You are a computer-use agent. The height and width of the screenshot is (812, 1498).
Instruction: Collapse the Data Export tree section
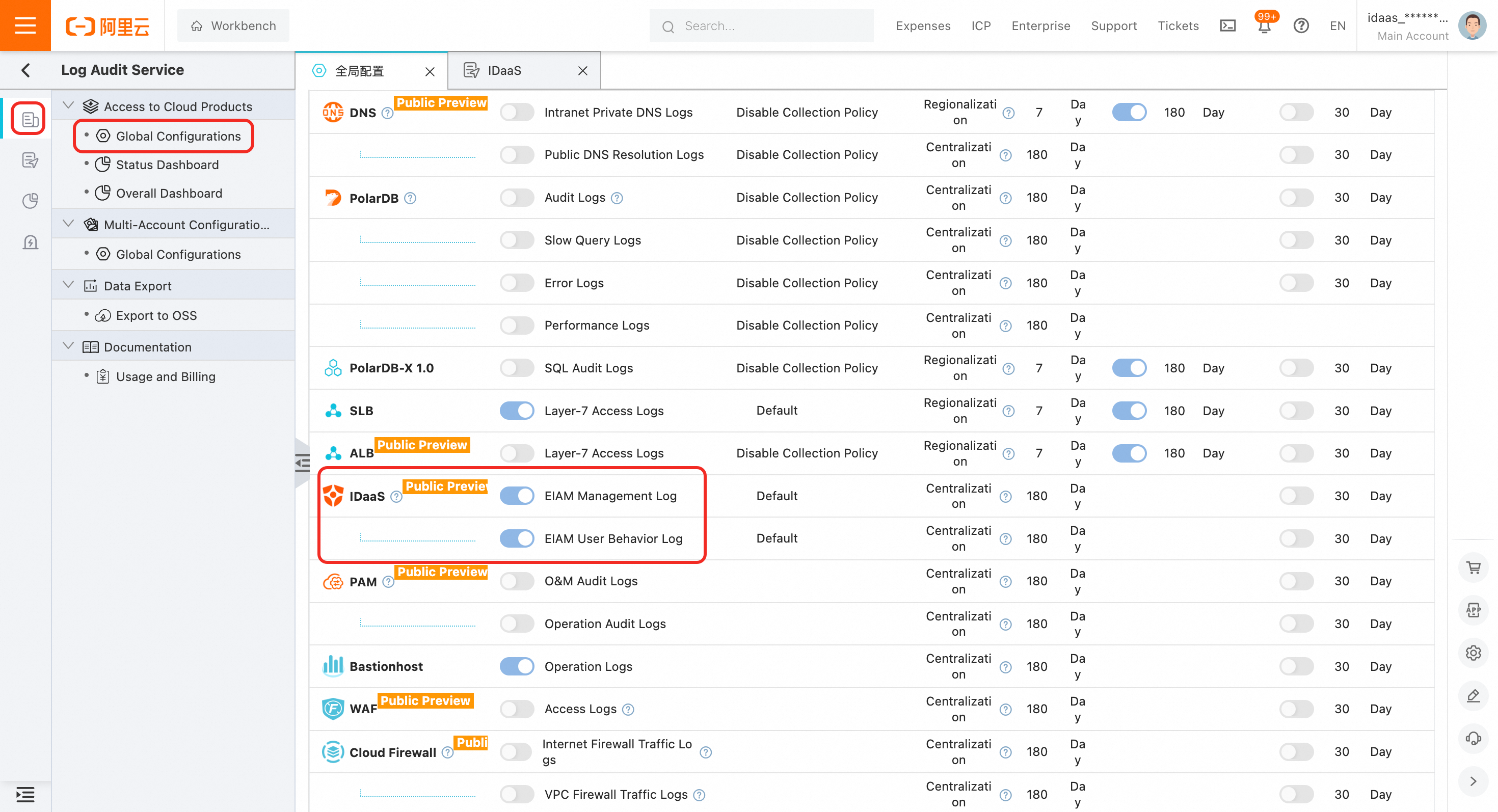coord(68,285)
